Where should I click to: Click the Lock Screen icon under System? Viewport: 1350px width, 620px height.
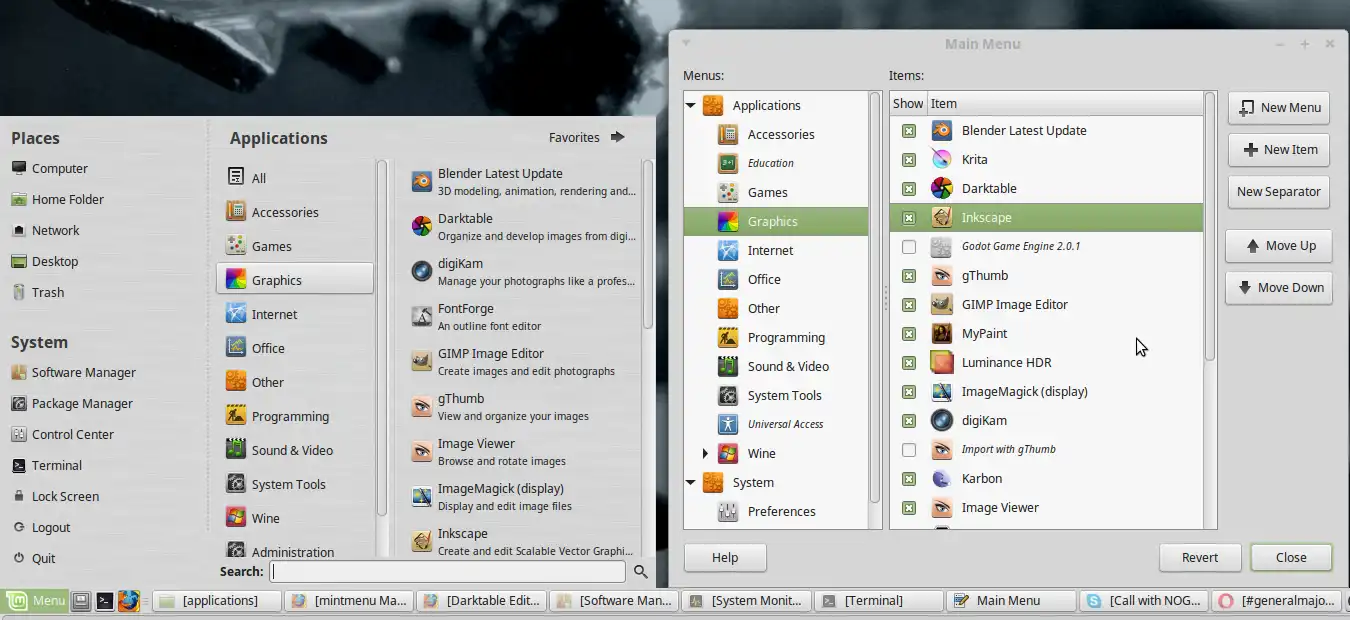point(19,496)
